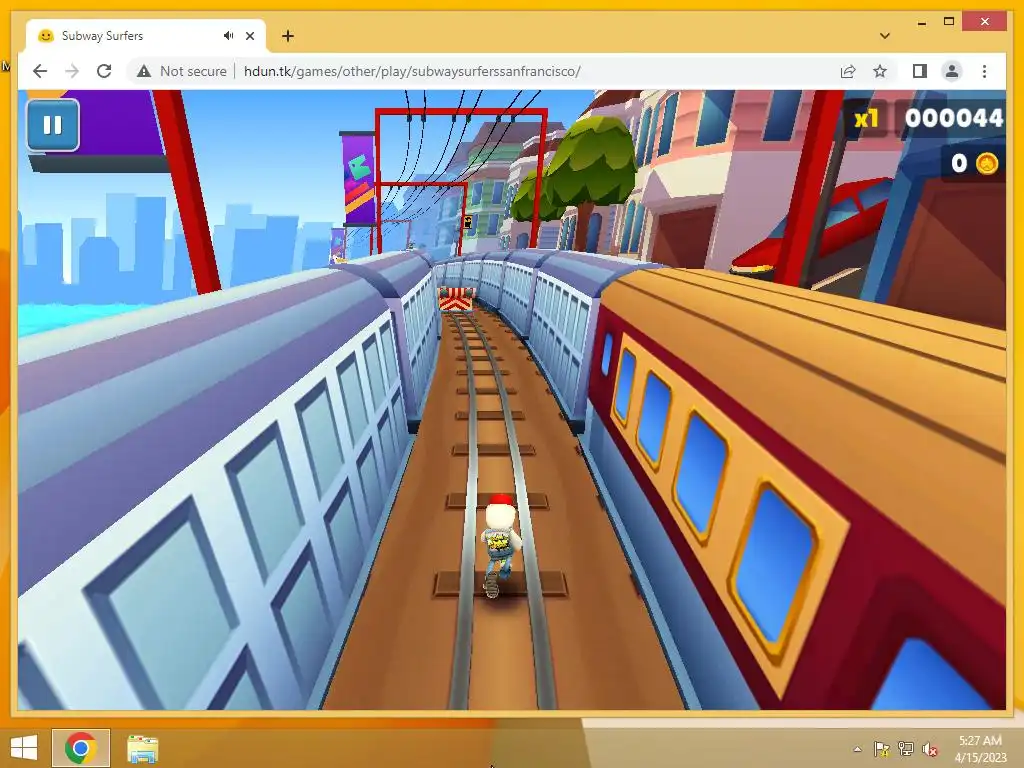
Task: Open the Action Center flag icon
Action: [881, 749]
